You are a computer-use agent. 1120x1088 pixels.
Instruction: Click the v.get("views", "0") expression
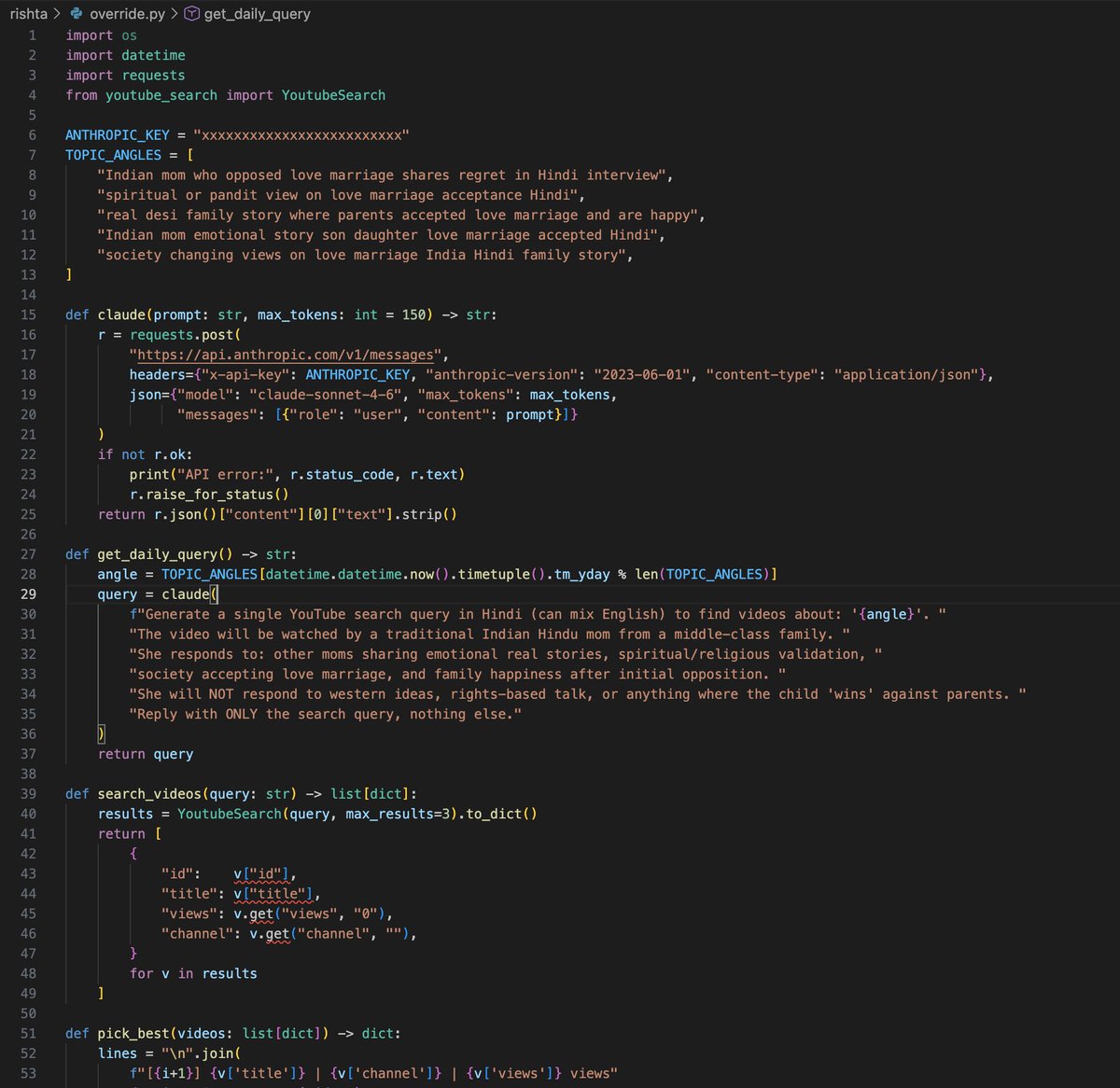coord(310,914)
